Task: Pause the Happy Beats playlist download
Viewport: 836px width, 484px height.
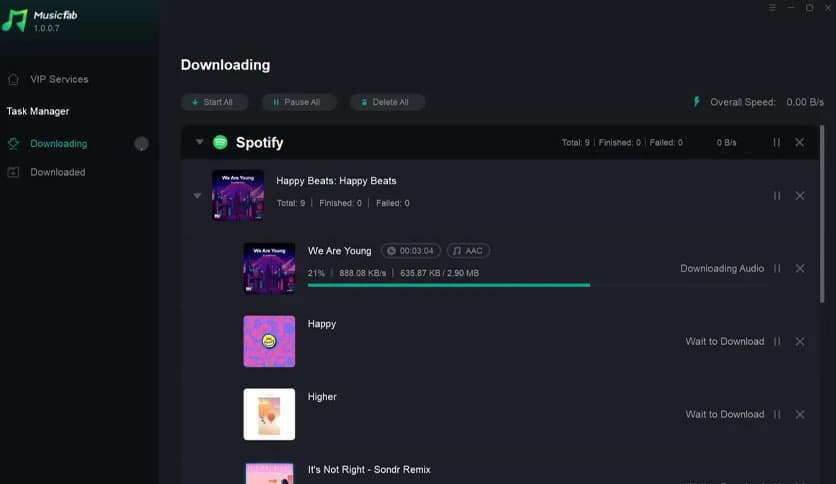Action: click(777, 196)
